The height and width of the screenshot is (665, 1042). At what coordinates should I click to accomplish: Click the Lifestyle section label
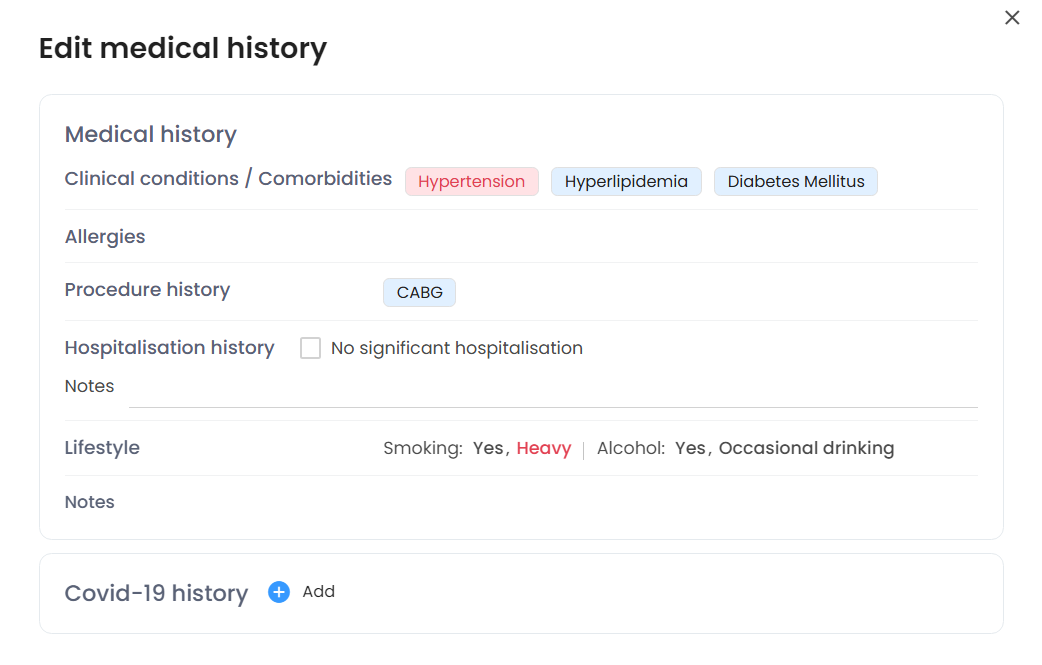coord(102,448)
